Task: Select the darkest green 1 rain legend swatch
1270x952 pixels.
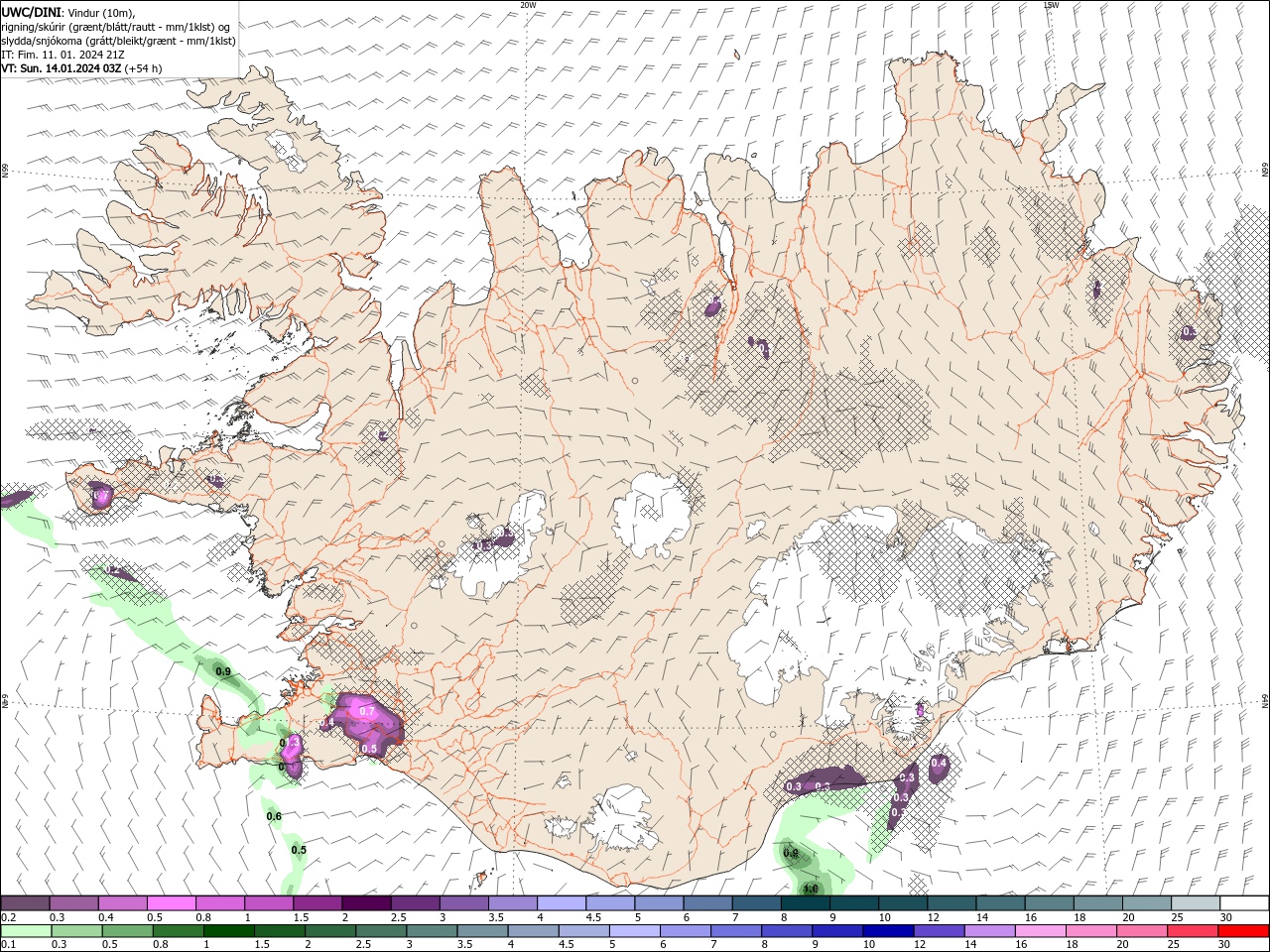Action: point(228,931)
